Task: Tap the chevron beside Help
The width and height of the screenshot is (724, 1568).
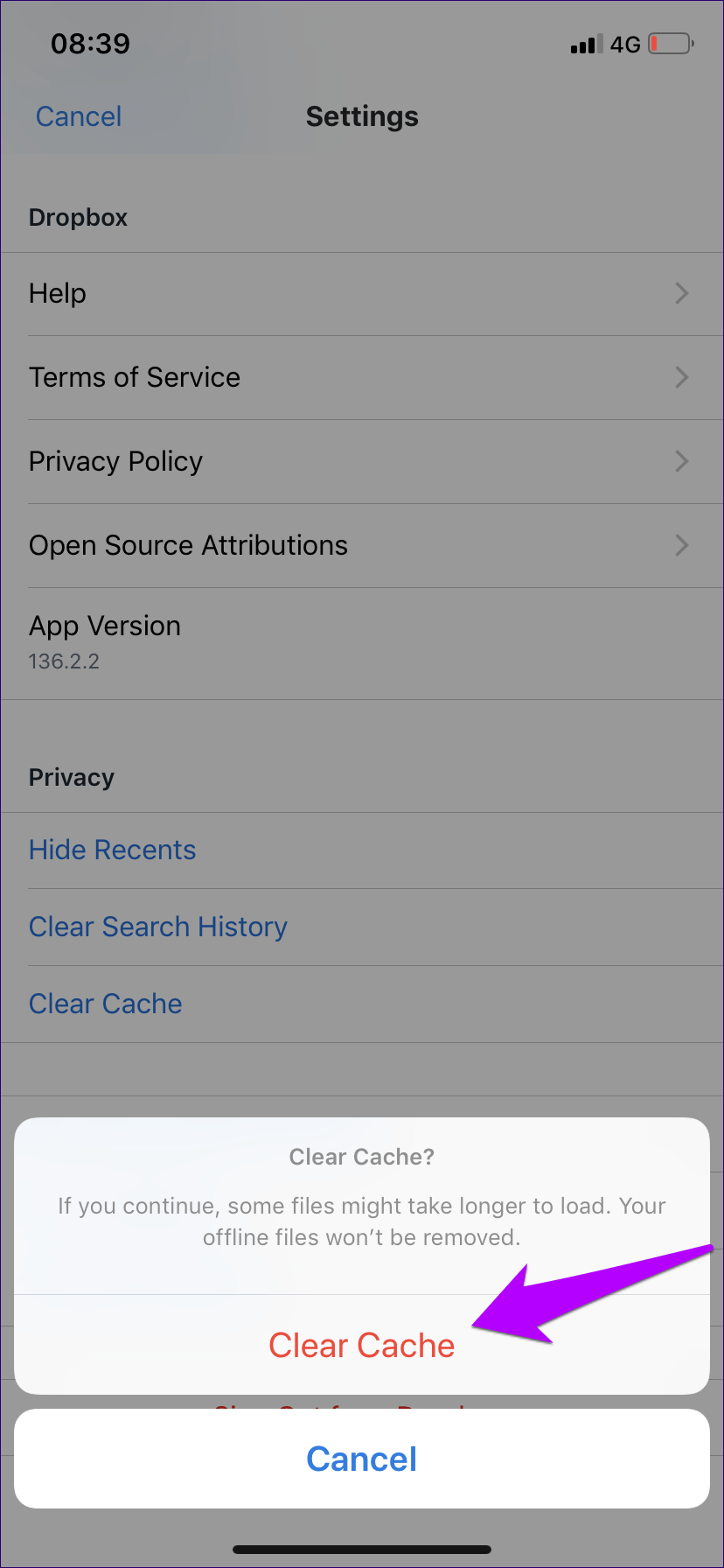Action: pyautogui.click(x=682, y=293)
